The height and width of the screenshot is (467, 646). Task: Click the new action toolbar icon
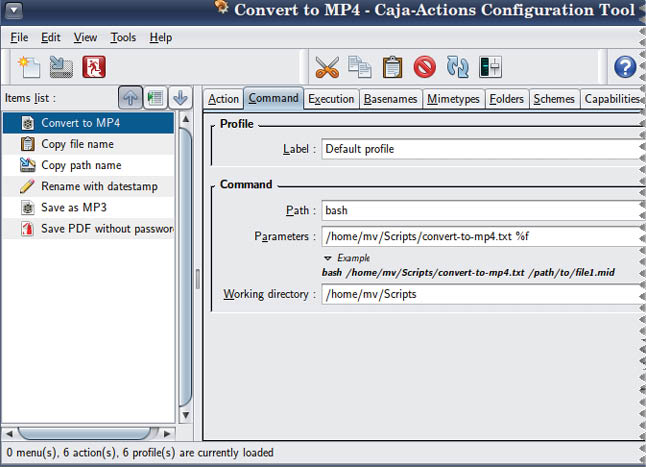point(27,67)
